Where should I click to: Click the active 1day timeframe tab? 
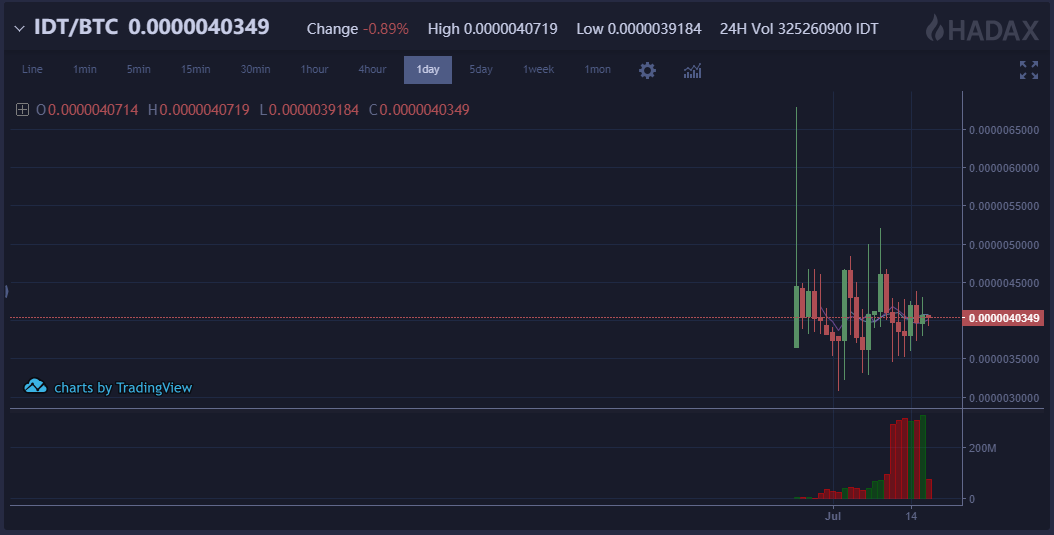click(428, 70)
